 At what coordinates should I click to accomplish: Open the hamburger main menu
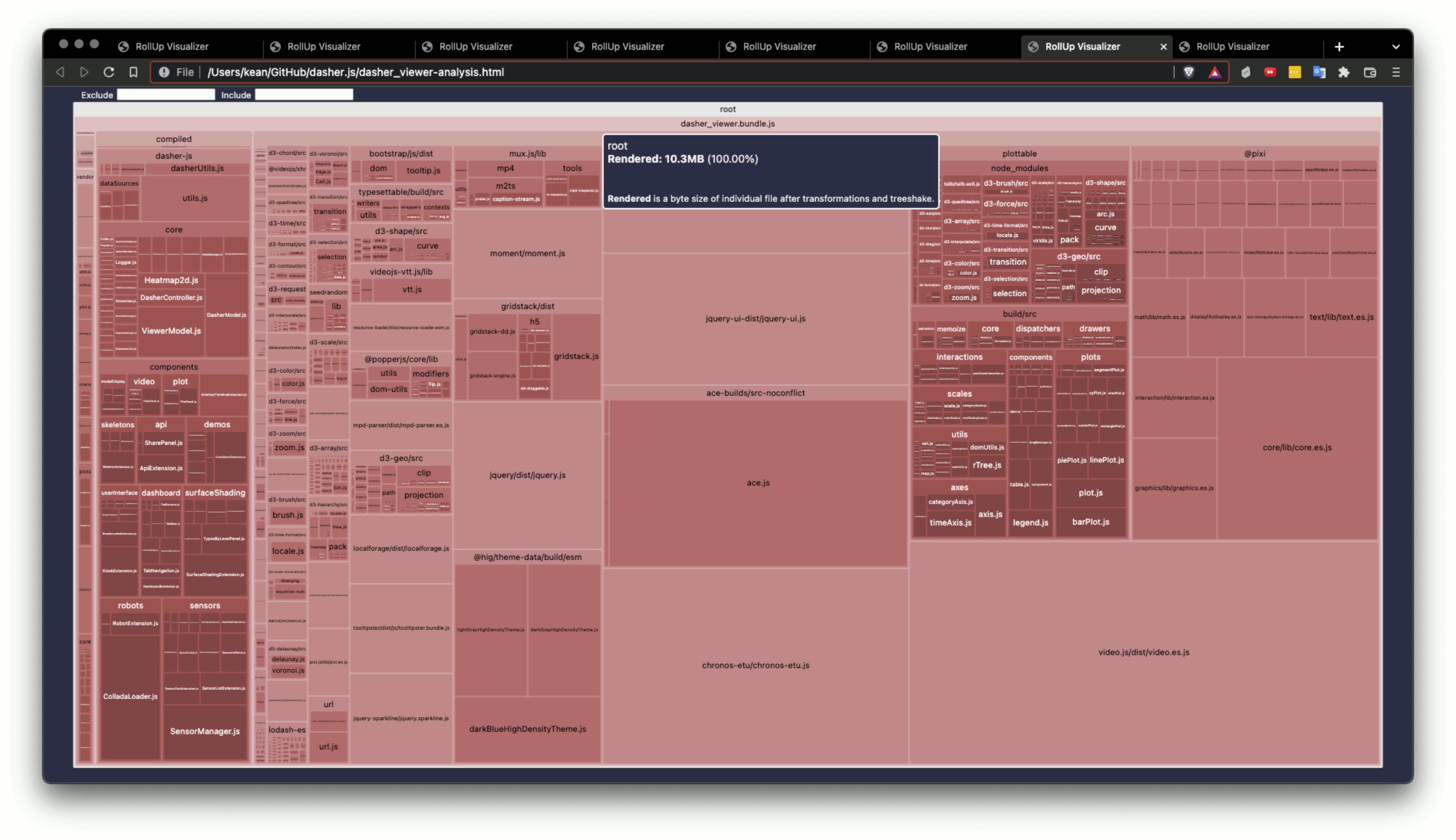coord(1395,72)
